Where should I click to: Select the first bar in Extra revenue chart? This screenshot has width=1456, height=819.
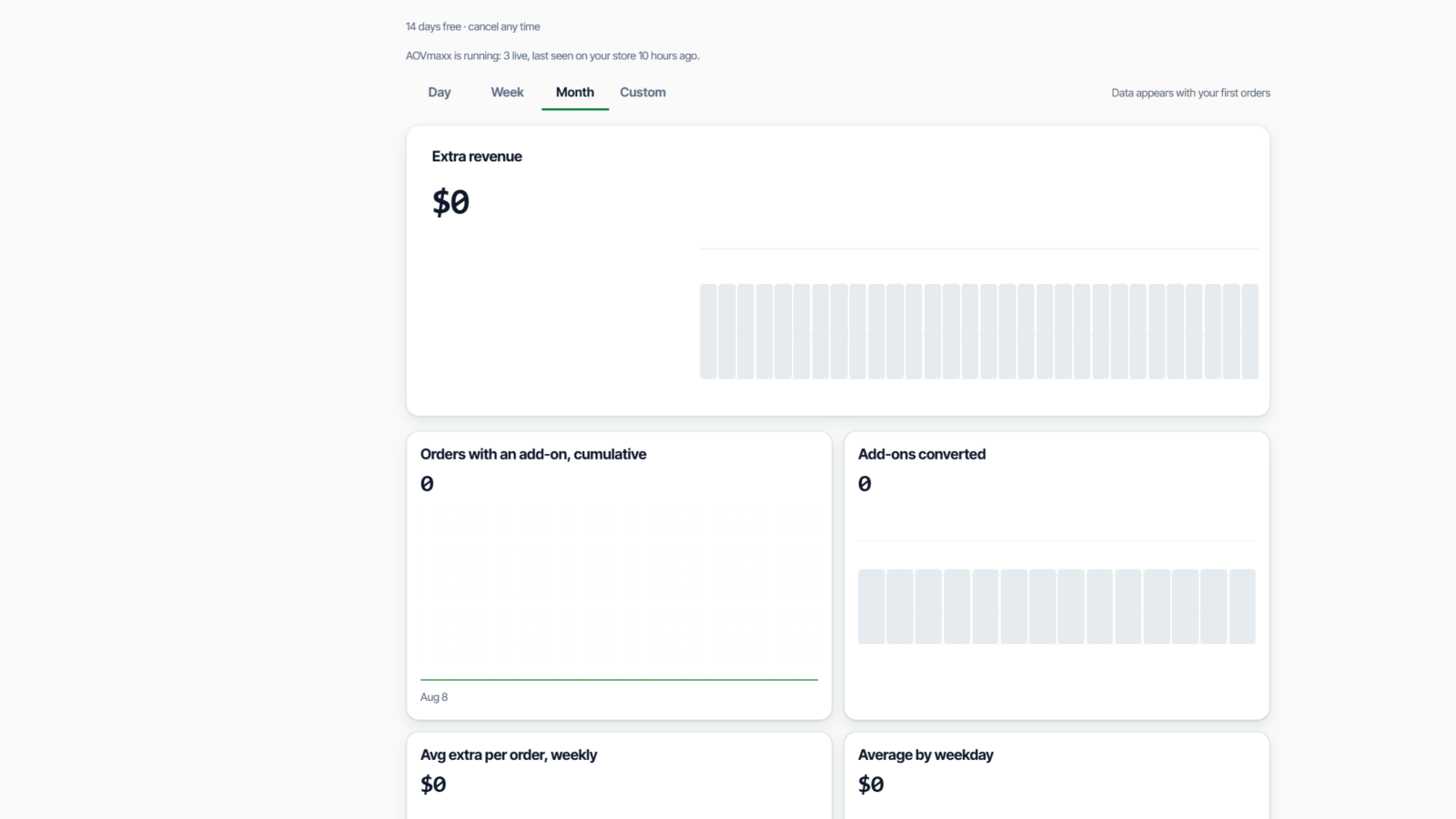coord(708,331)
